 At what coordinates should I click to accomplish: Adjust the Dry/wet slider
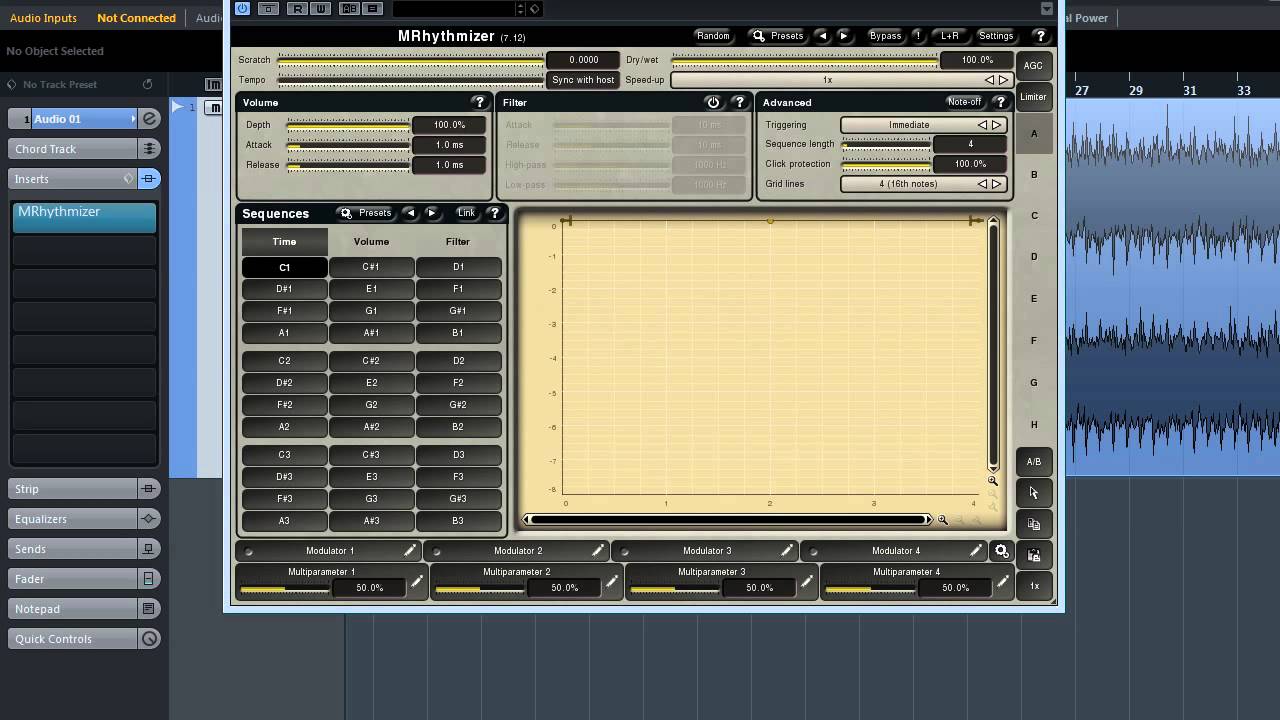click(804, 60)
